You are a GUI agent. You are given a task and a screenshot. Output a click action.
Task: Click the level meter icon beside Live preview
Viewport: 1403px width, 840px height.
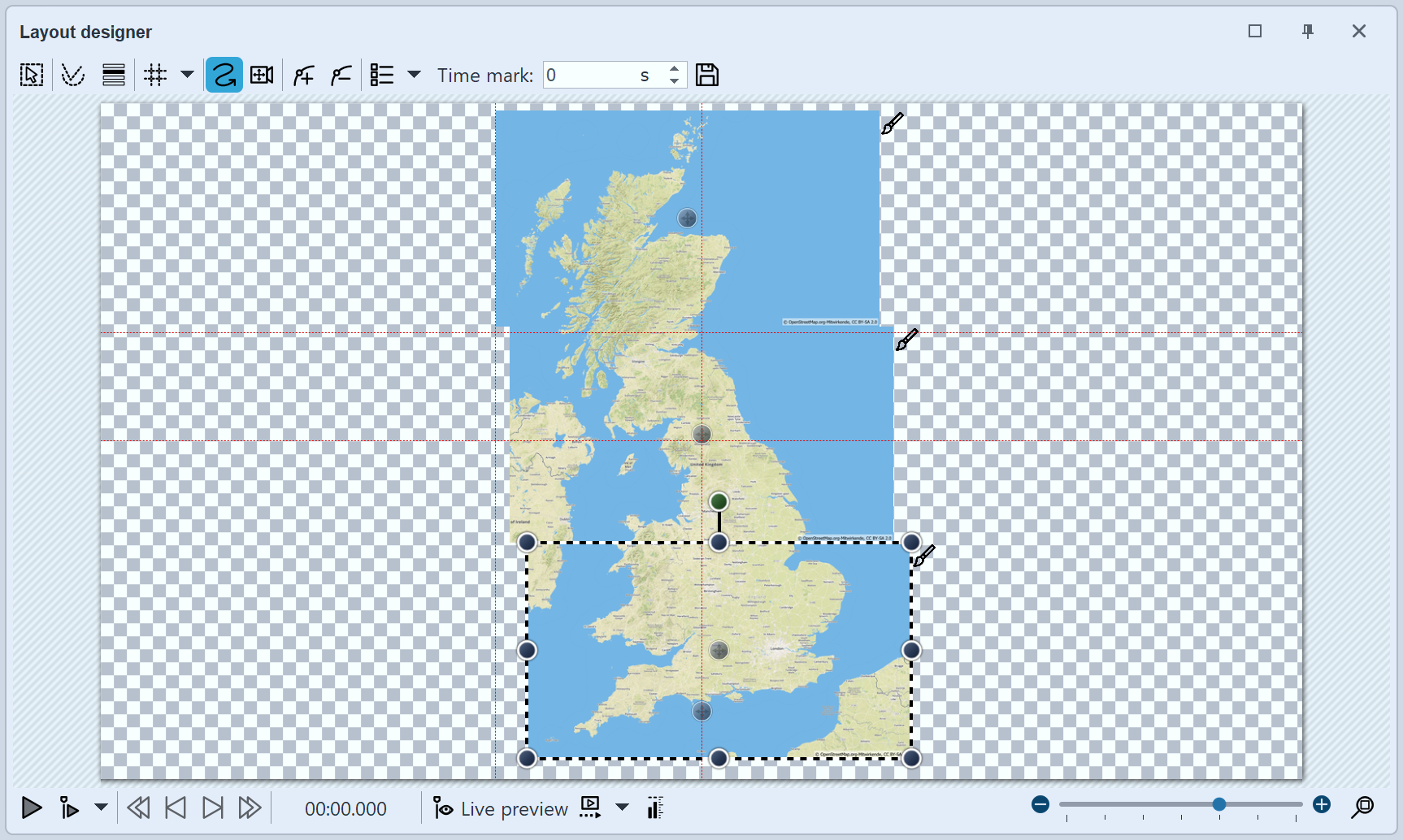[654, 808]
